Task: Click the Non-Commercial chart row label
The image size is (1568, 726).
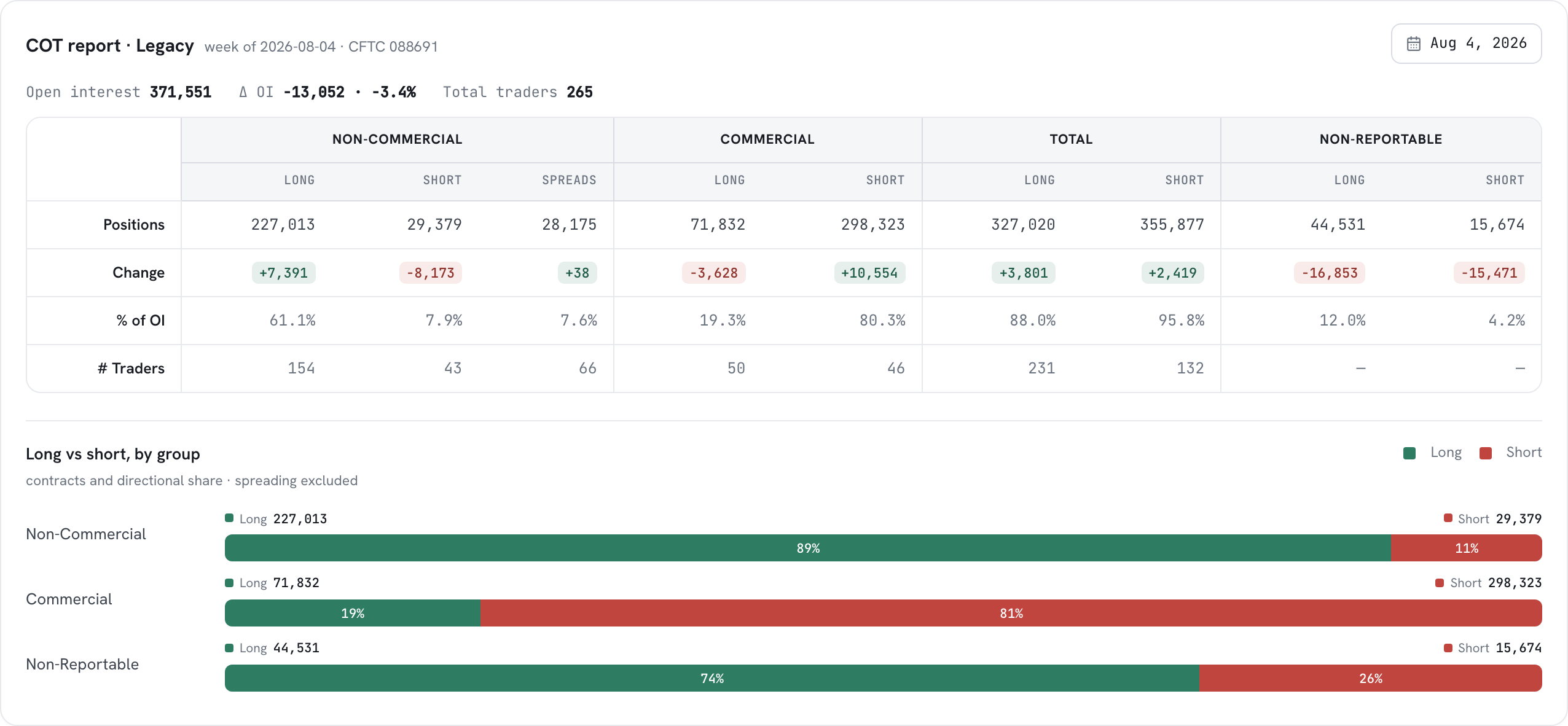Action: (x=86, y=534)
